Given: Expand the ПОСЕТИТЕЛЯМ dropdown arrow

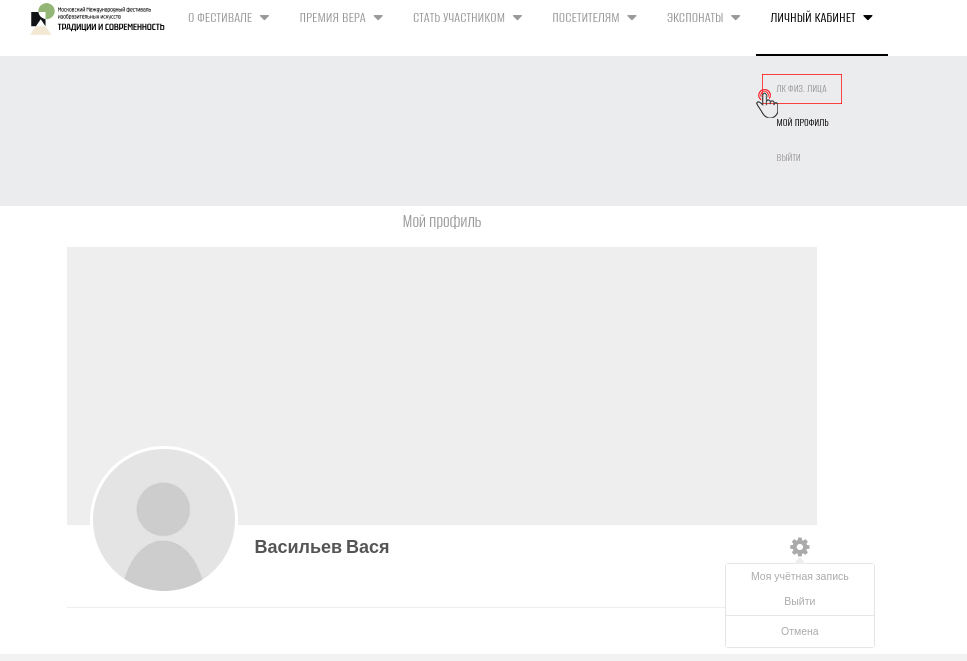Looking at the screenshot, I should click(631, 18).
